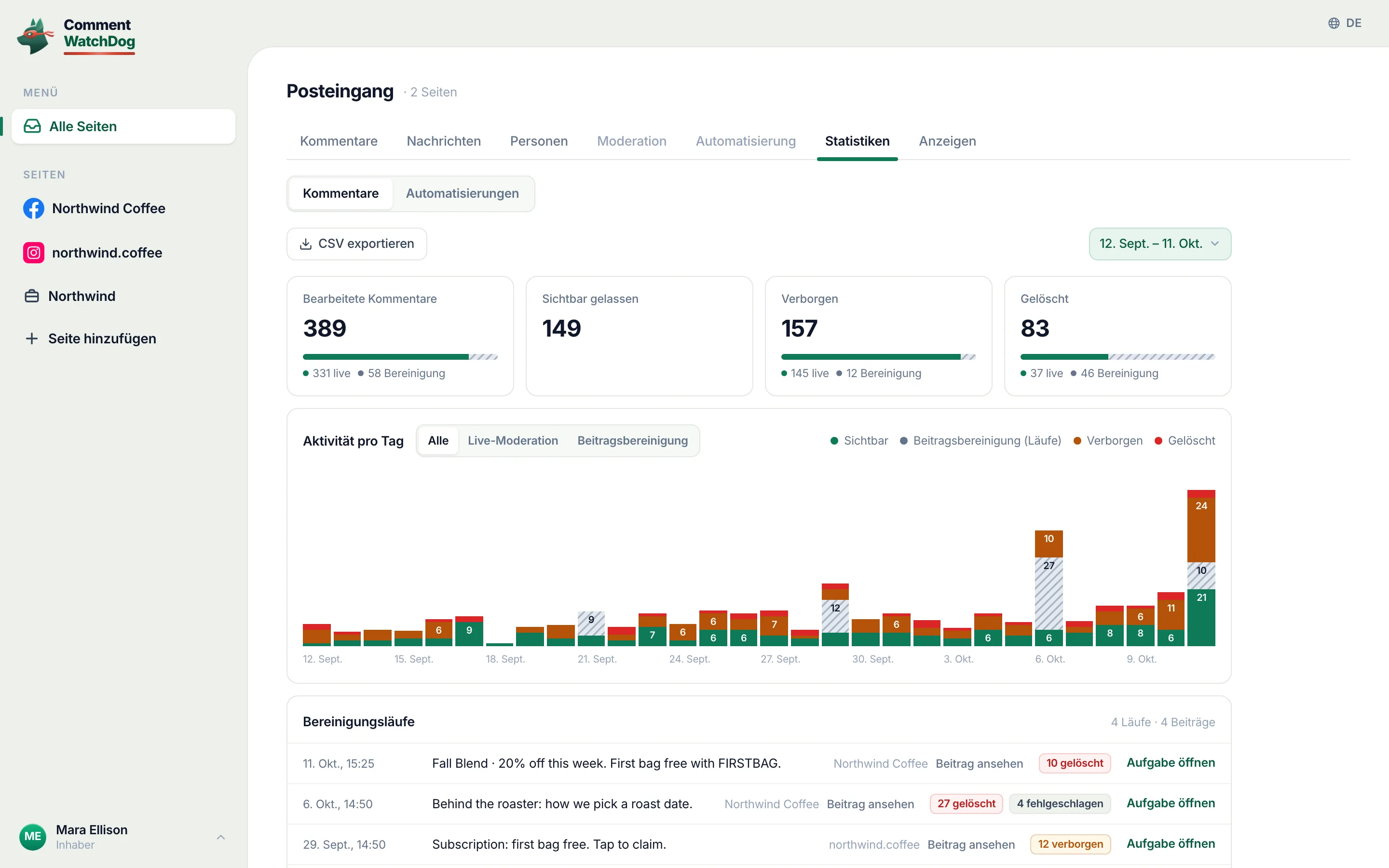The height and width of the screenshot is (868, 1389).
Task: Toggle the Verborgen legend entry
Action: point(1108,441)
